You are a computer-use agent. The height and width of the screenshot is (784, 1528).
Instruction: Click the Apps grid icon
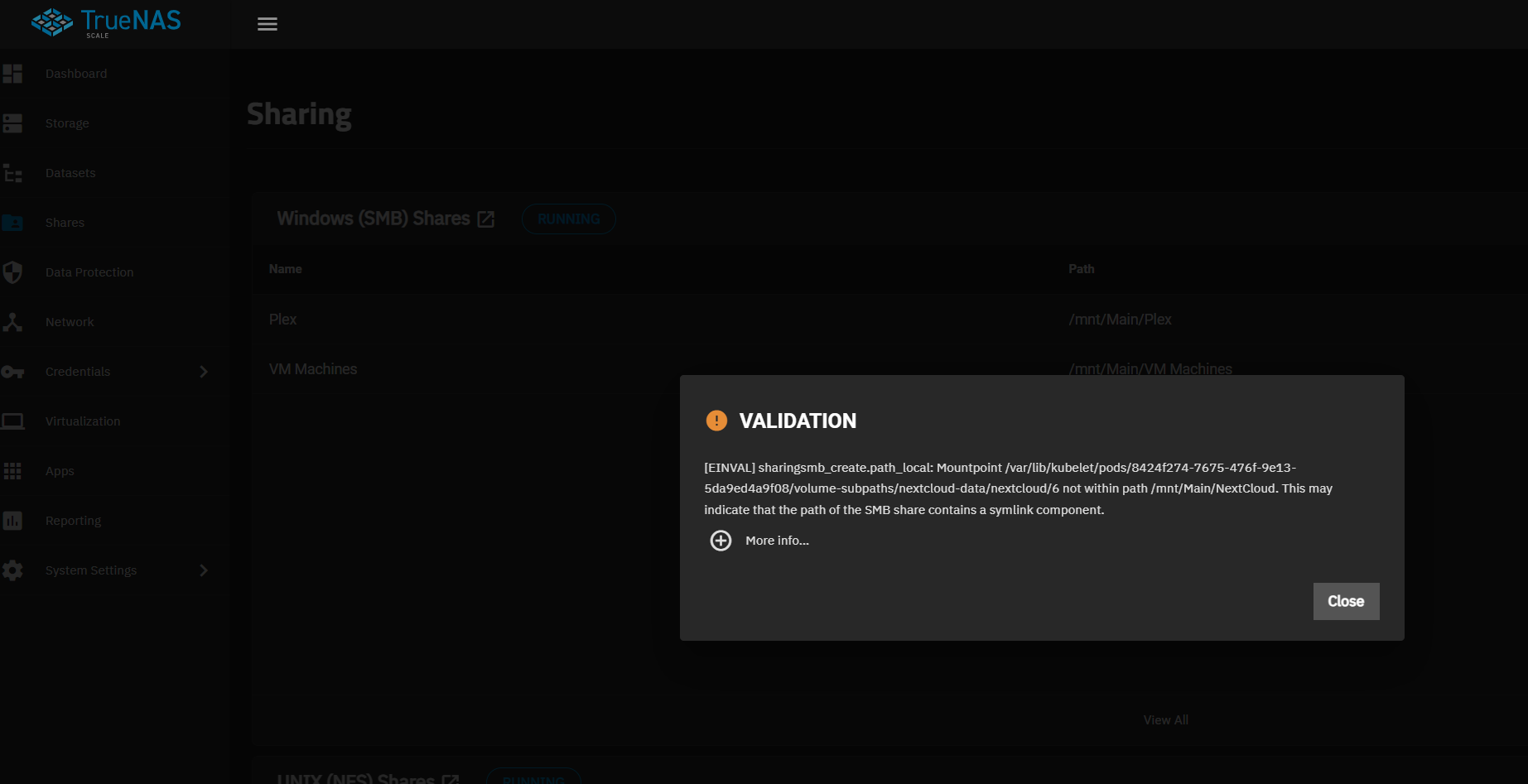pyautogui.click(x=12, y=471)
